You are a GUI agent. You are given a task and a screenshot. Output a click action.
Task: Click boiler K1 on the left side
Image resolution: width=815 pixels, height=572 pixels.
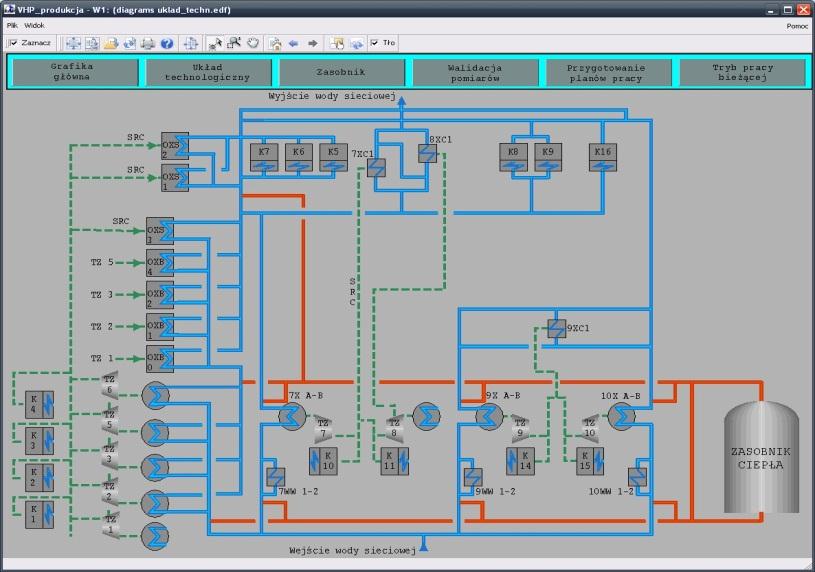coord(40,515)
